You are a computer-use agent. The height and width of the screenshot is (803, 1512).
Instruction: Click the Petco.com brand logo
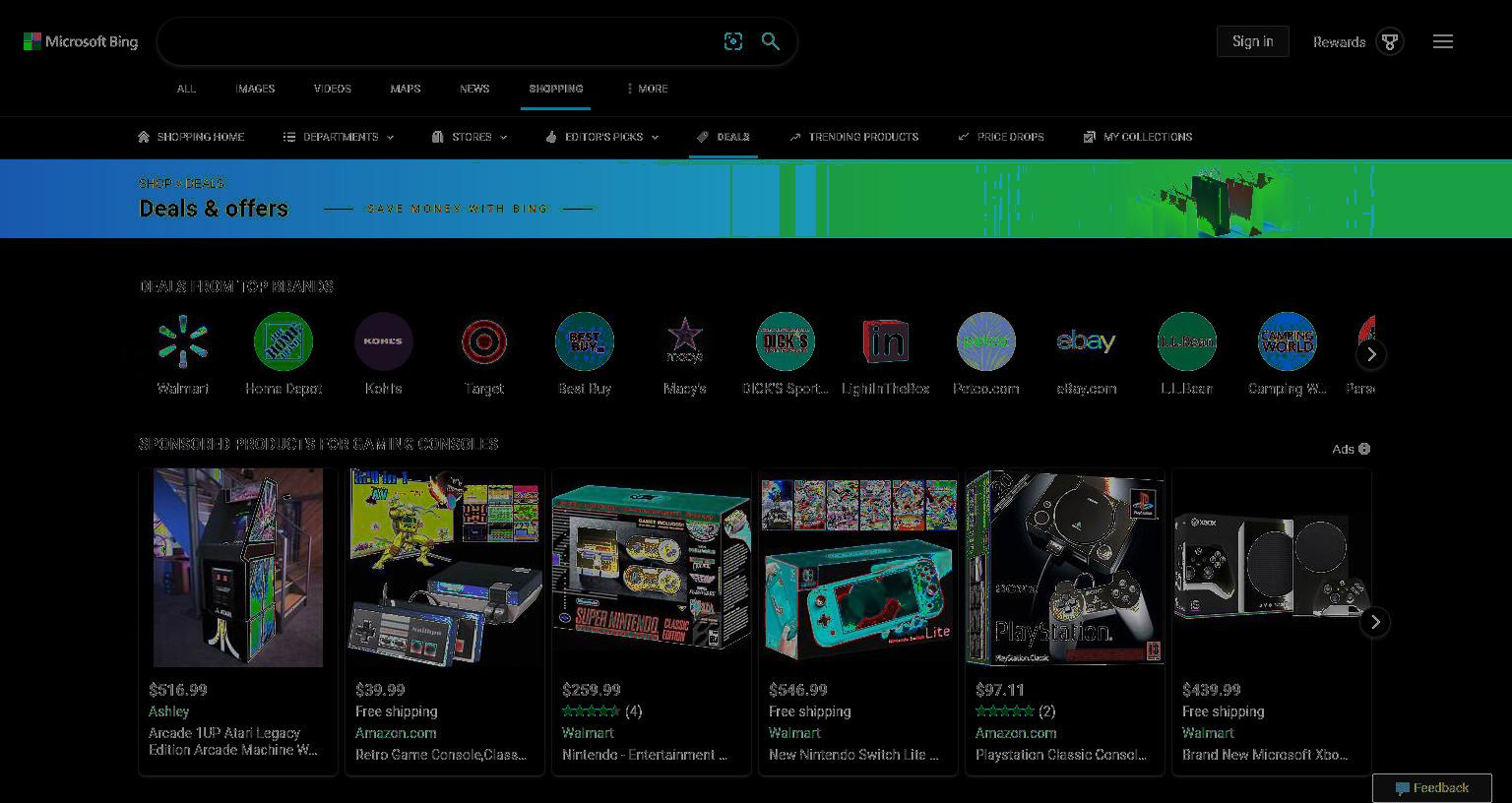[x=986, y=341]
